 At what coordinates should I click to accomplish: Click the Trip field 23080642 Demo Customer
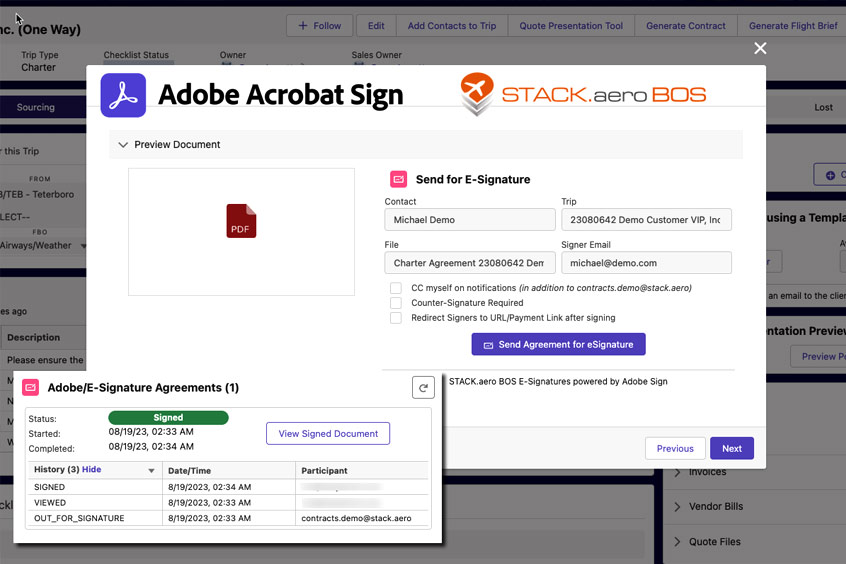(646, 220)
